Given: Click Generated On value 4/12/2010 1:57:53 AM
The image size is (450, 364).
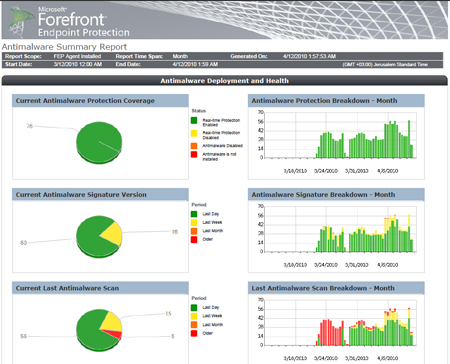Looking at the screenshot, I should coord(309,56).
